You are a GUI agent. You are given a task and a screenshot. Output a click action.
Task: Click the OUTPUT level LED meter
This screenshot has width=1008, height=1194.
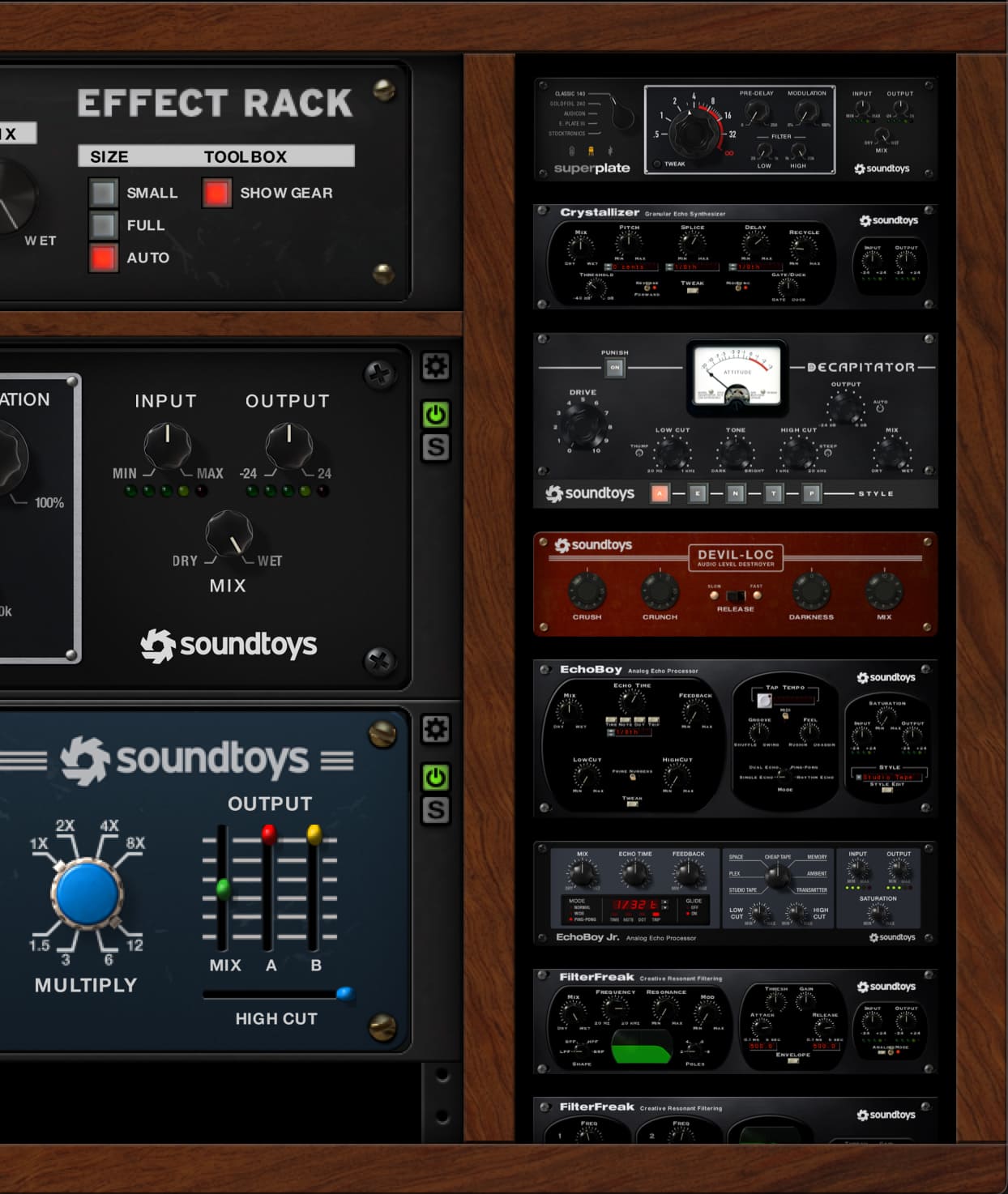(288, 491)
